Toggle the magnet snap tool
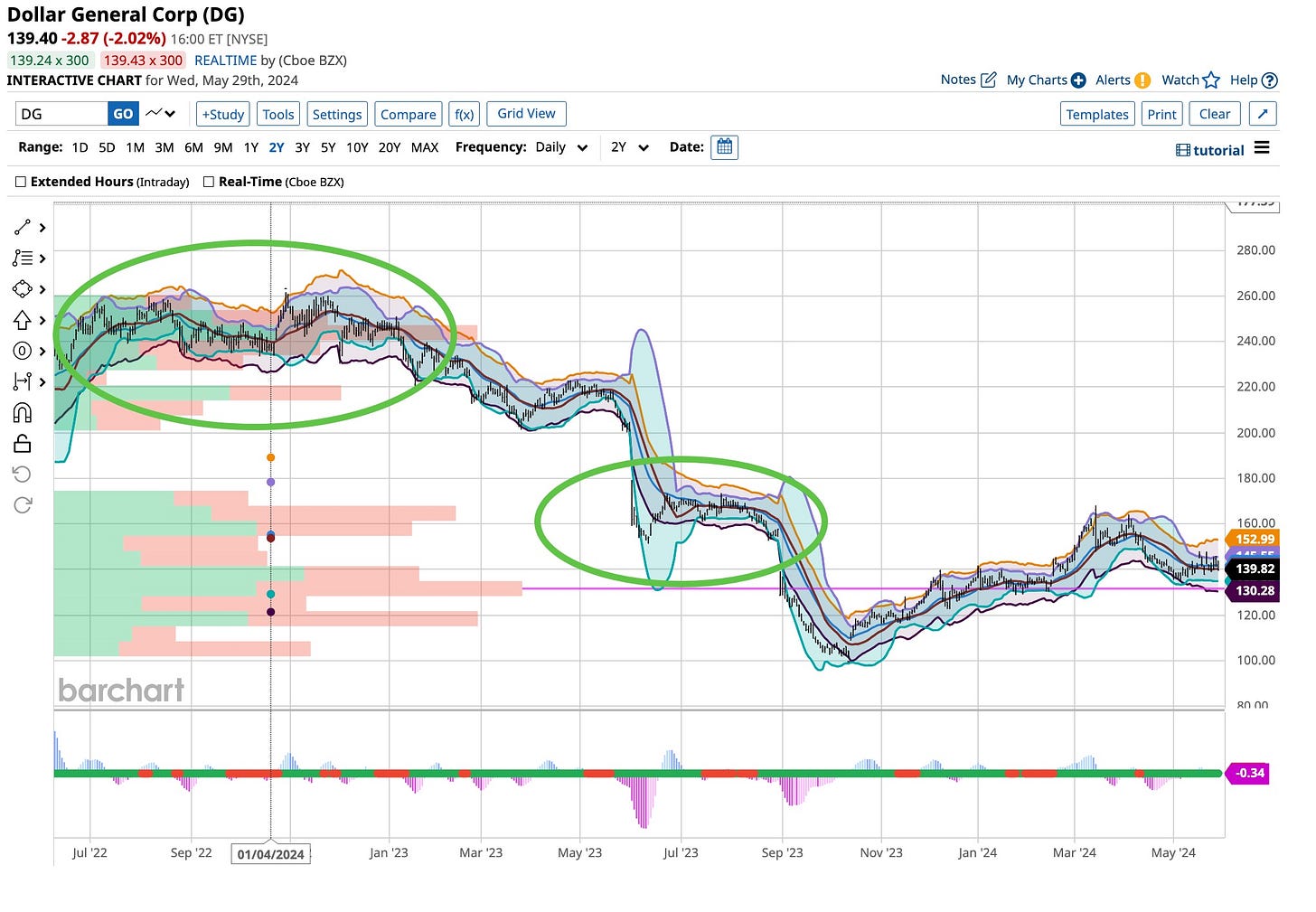This screenshot has width=1316, height=912. [23, 413]
